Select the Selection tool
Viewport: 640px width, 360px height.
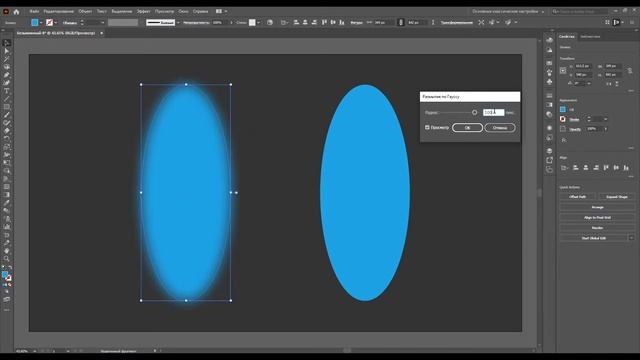7,43
